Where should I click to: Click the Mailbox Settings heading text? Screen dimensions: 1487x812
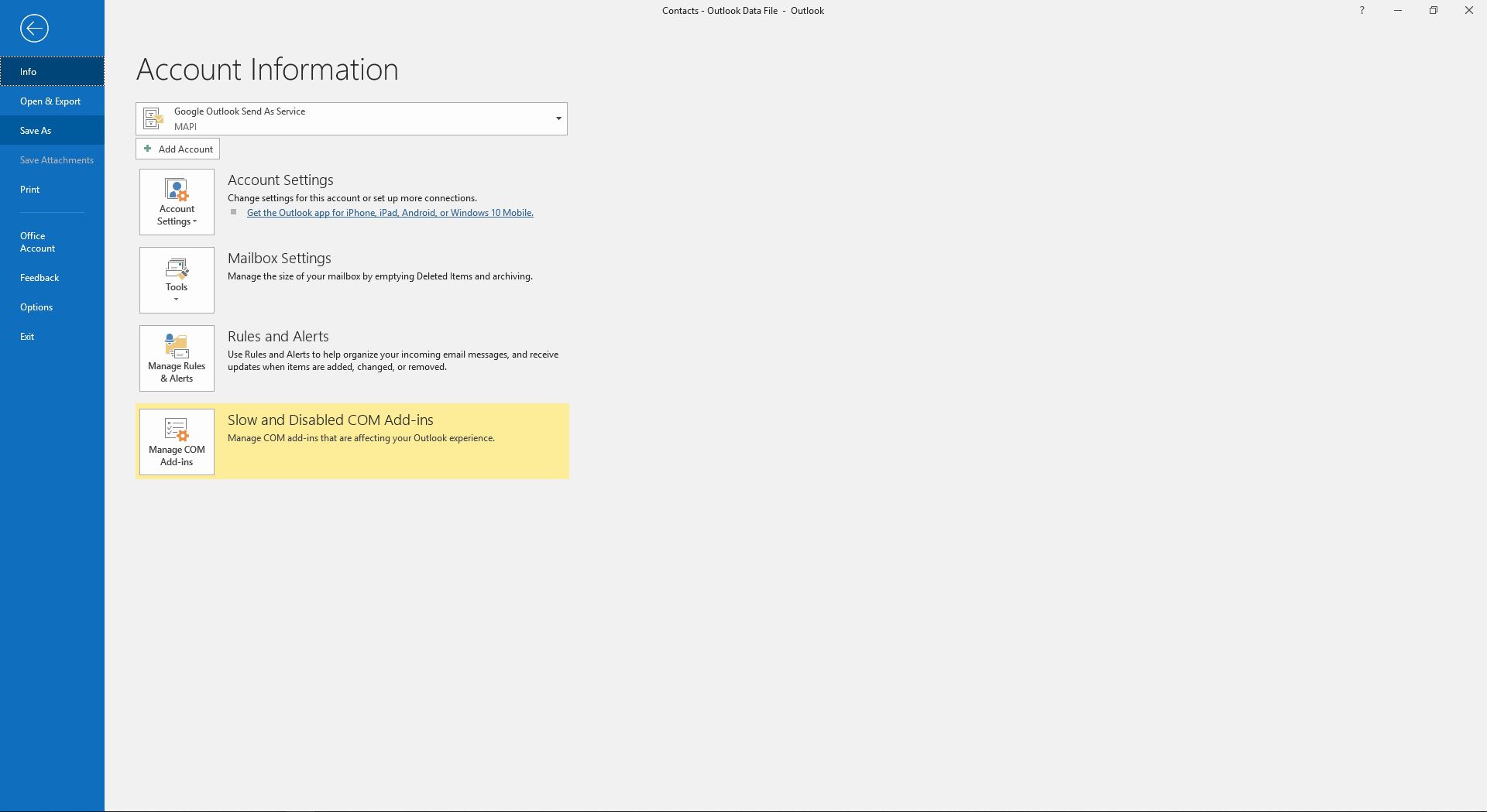point(279,258)
